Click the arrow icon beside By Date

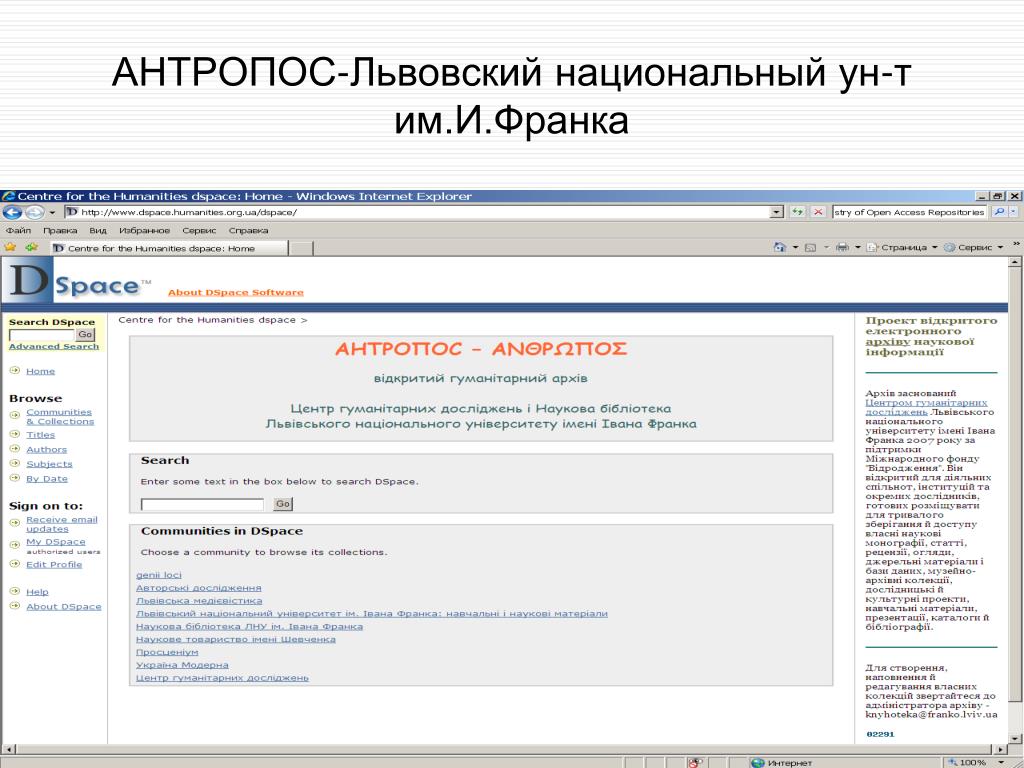coord(15,478)
